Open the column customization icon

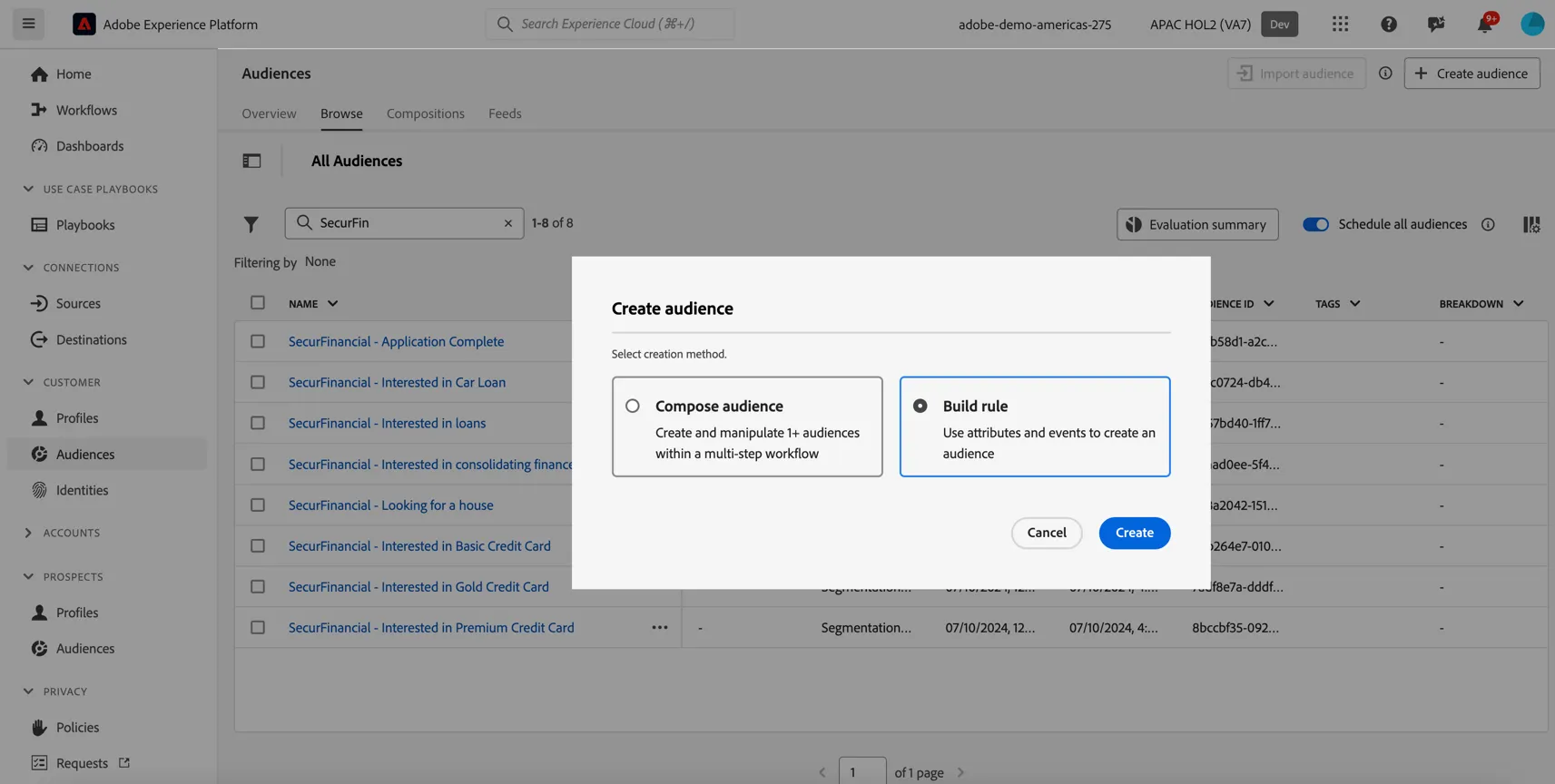pos(1531,224)
